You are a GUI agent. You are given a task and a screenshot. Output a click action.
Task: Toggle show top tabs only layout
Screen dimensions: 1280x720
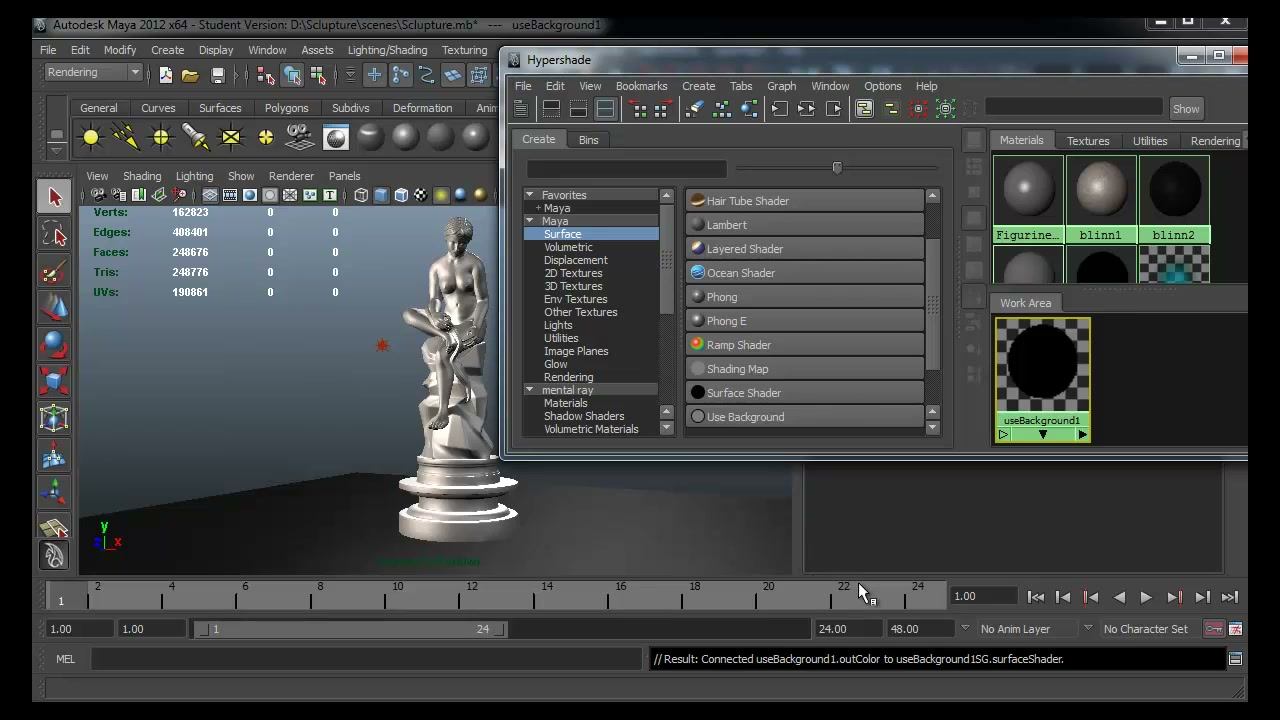pyautogui.click(x=551, y=109)
